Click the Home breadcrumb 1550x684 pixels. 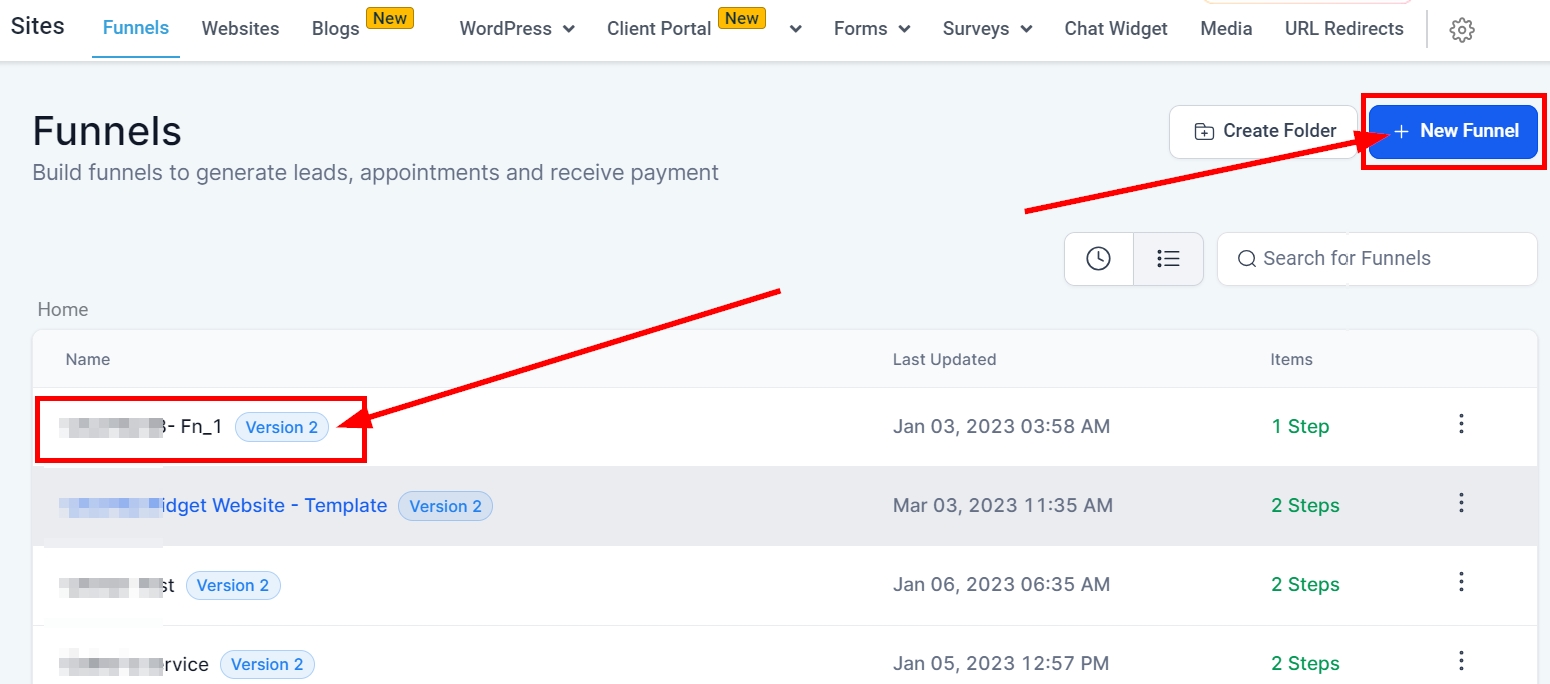point(63,310)
